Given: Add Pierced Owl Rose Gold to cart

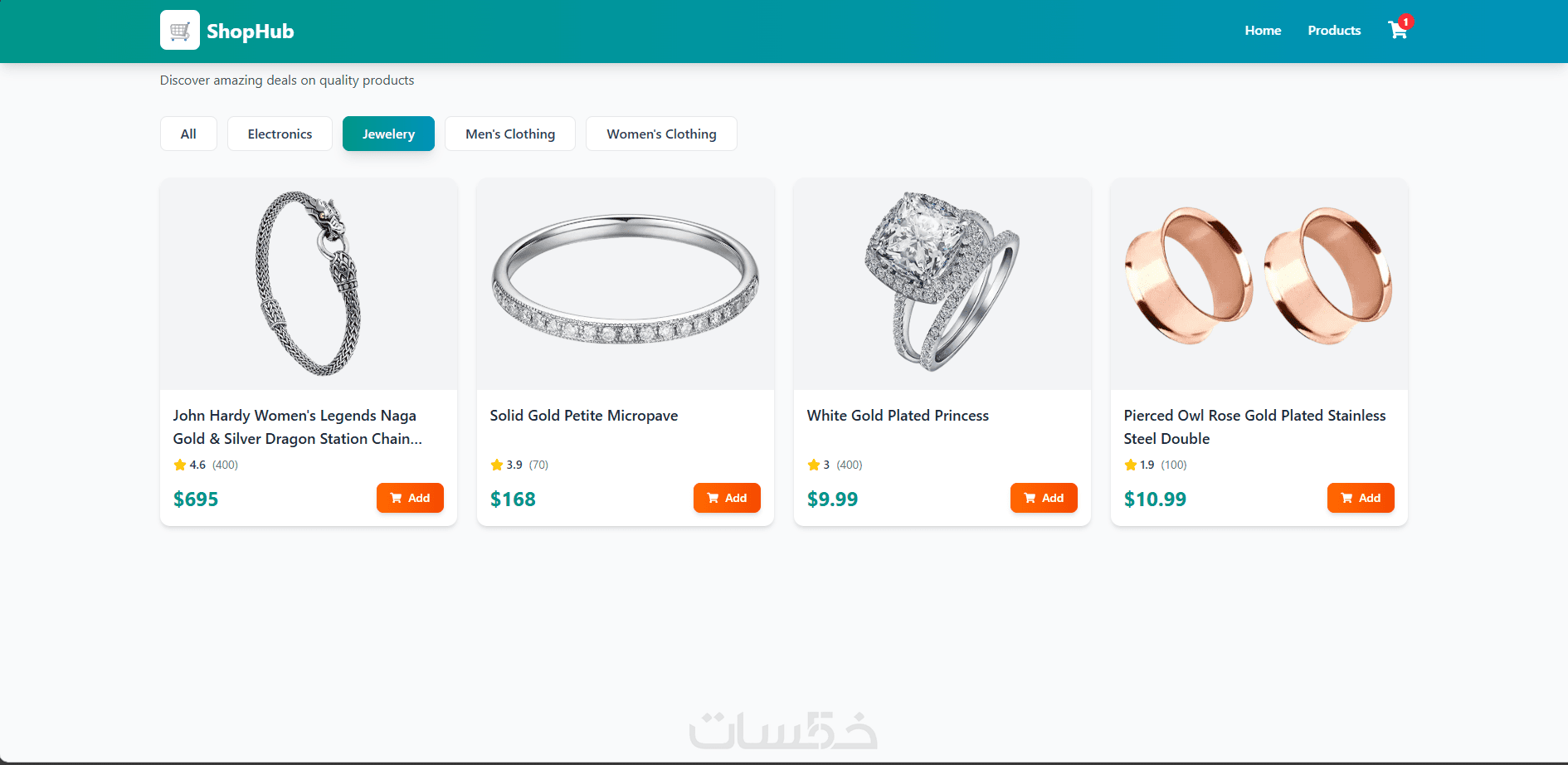Looking at the screenshot, I should [x=1361, y=498].
